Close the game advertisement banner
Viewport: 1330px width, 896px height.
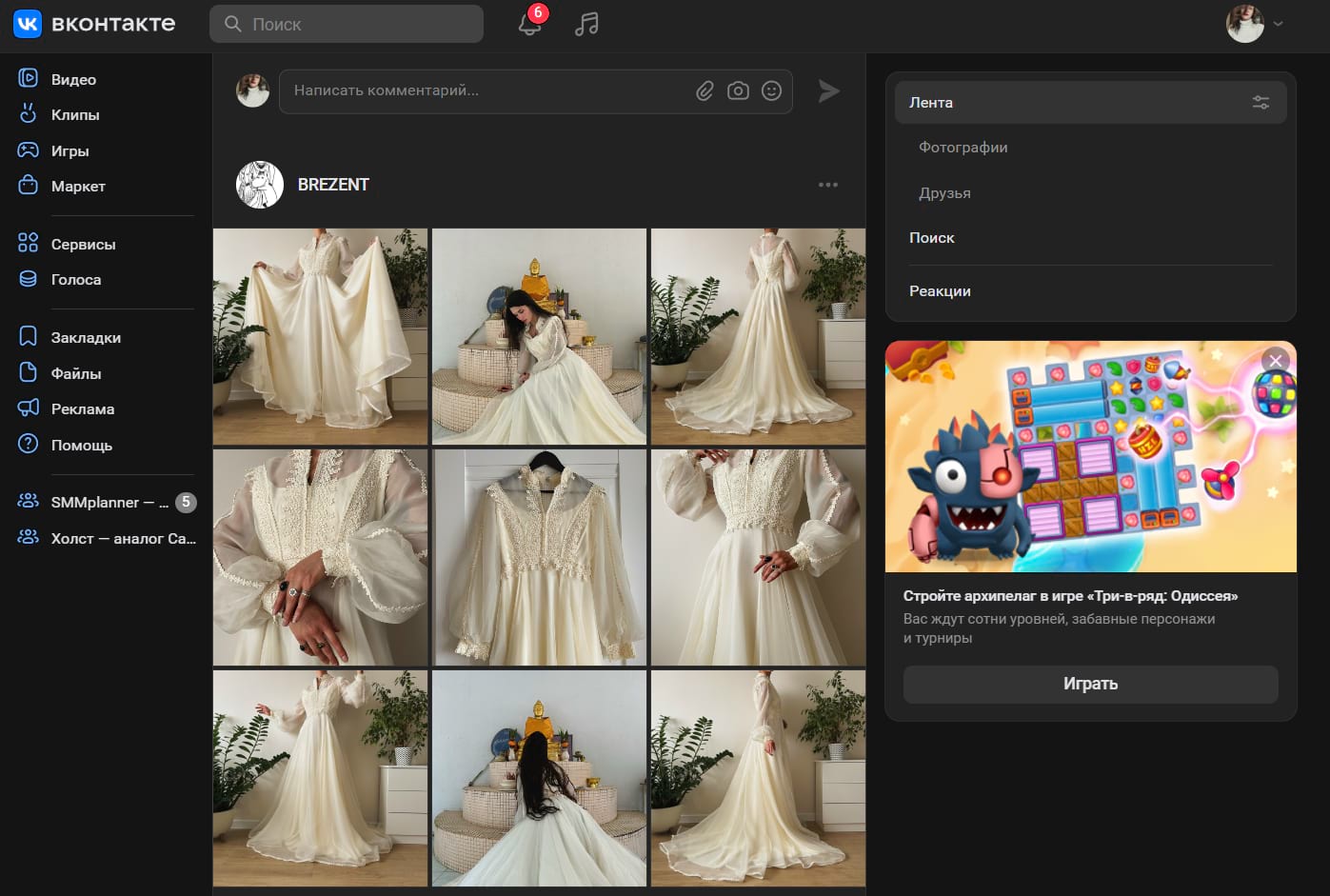click(x=1275, y=360)
